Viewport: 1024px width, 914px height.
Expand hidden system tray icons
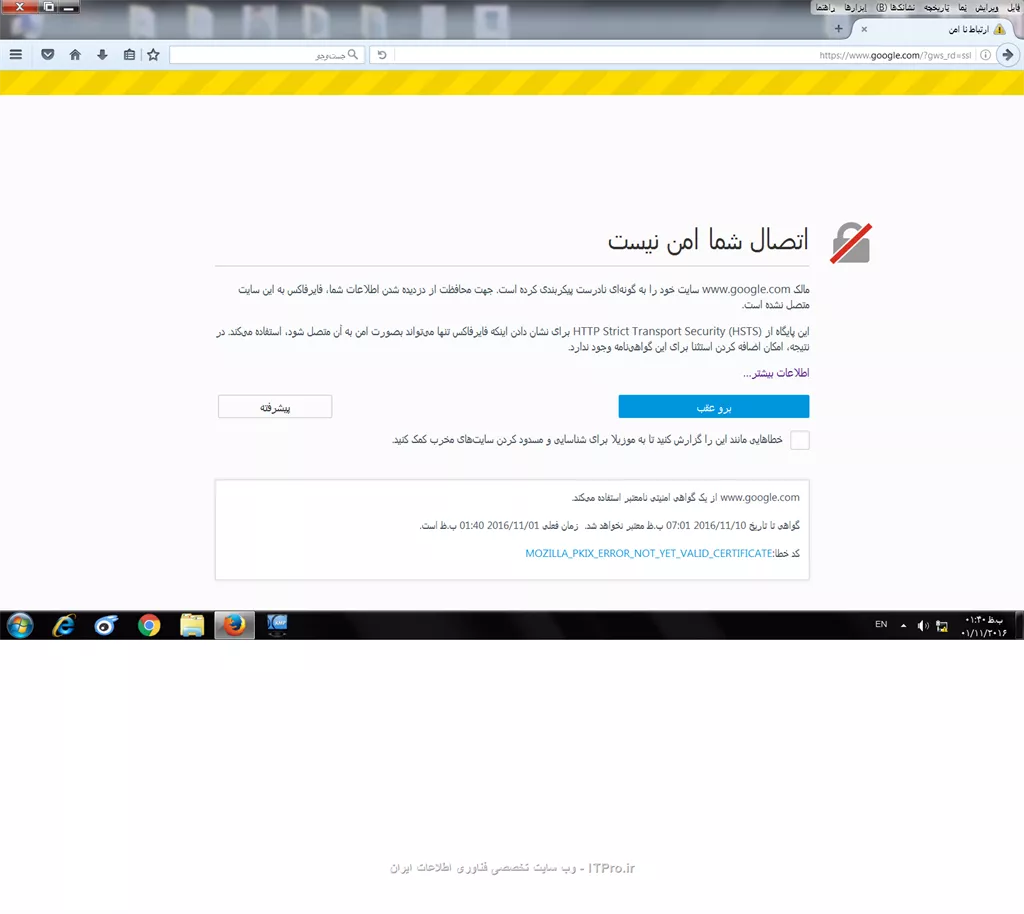click(x=903, y=625)
